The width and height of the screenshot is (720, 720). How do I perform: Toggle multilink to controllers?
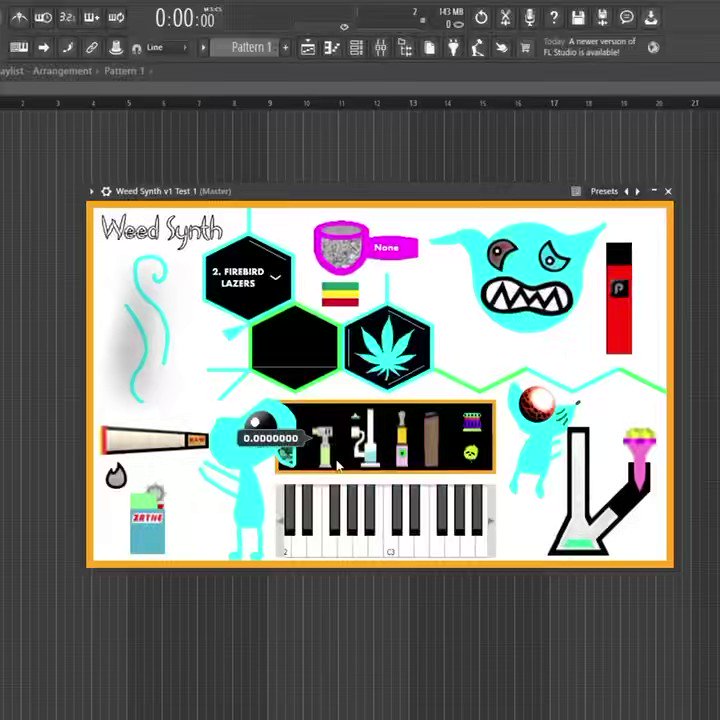[x=116, y=47]
